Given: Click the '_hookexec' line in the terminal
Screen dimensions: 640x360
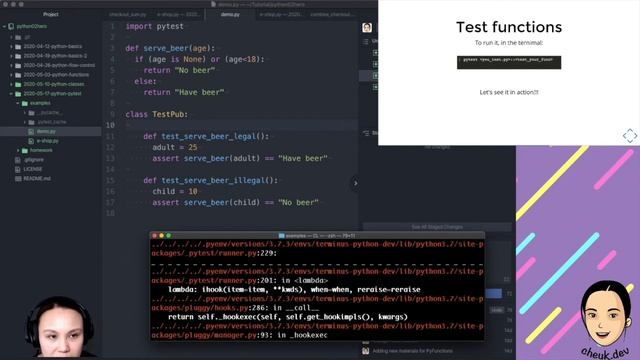Looking at the screenshot, I should pyautogui.click(x=240, y=335).
